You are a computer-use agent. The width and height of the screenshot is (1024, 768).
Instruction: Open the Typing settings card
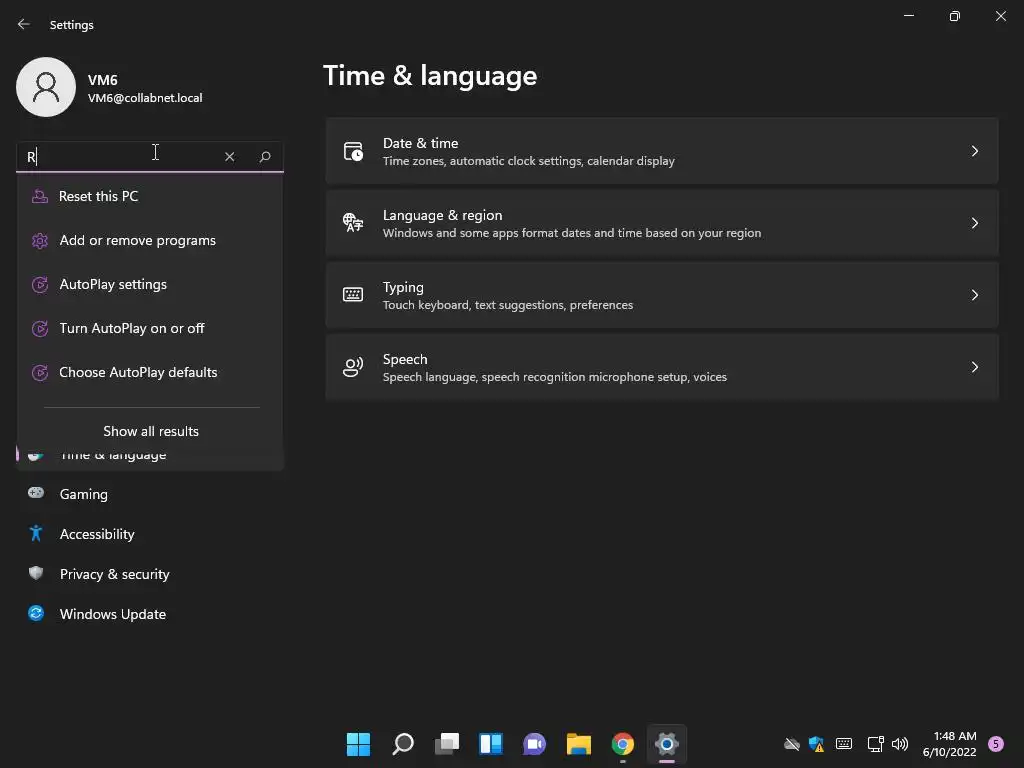point(662,295)
